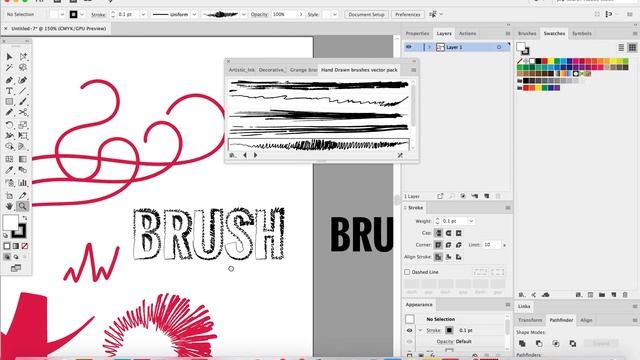Select the Zoom magnifier tool
This screenshot has height=360, width=640.
point(22,207)
